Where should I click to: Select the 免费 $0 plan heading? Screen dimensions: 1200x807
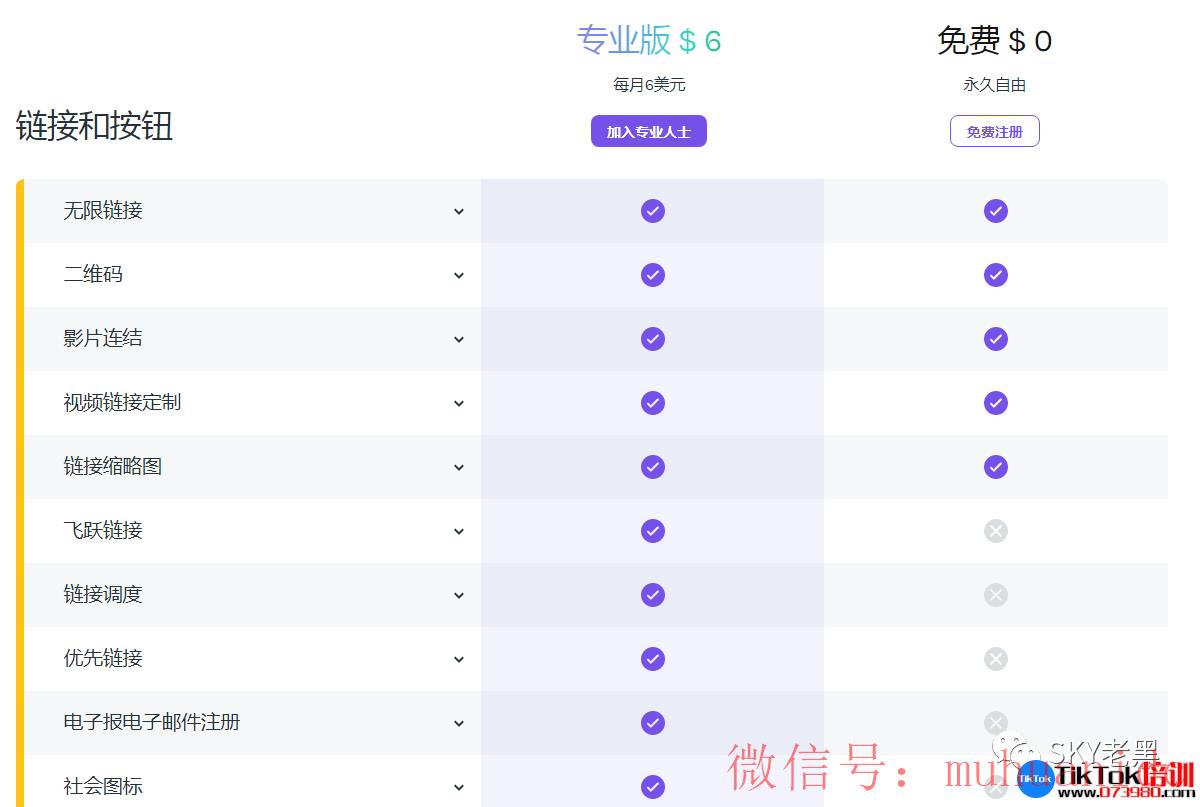click(x=994, y=41)
